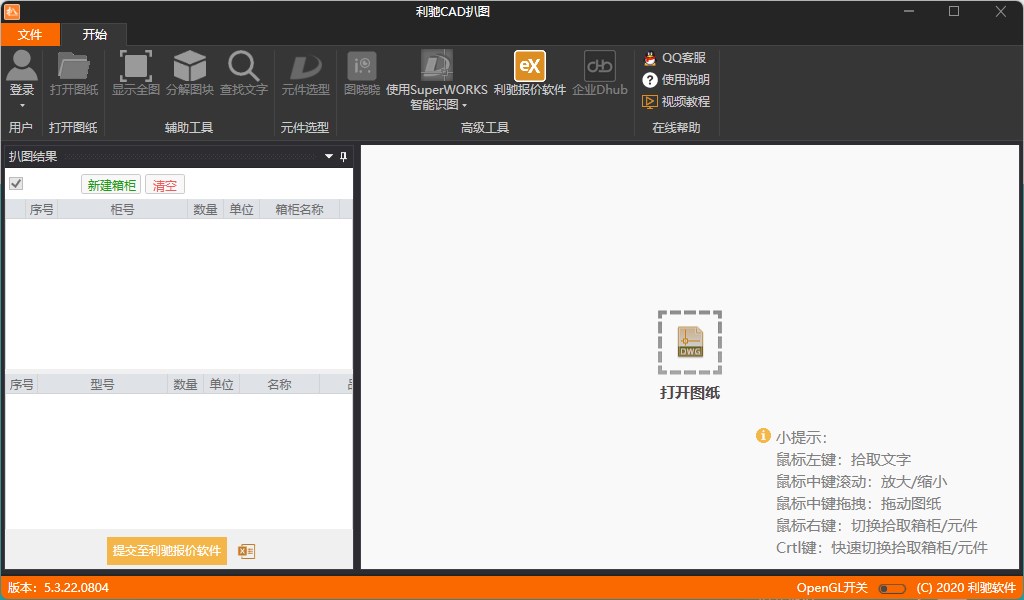Launch 利驰报价软件 from the toolbar

[529, 67]
